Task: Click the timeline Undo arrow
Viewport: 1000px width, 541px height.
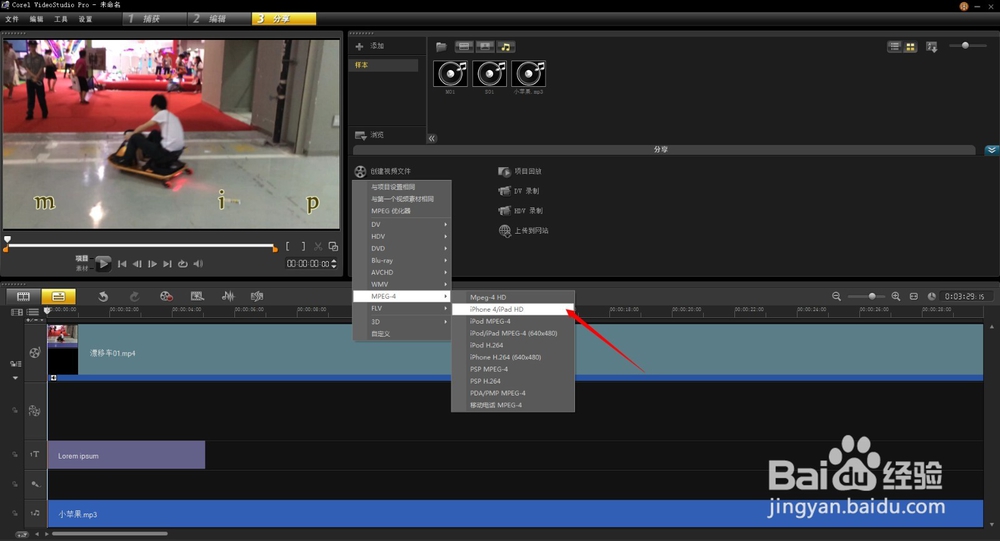Action: click(103, 296)
